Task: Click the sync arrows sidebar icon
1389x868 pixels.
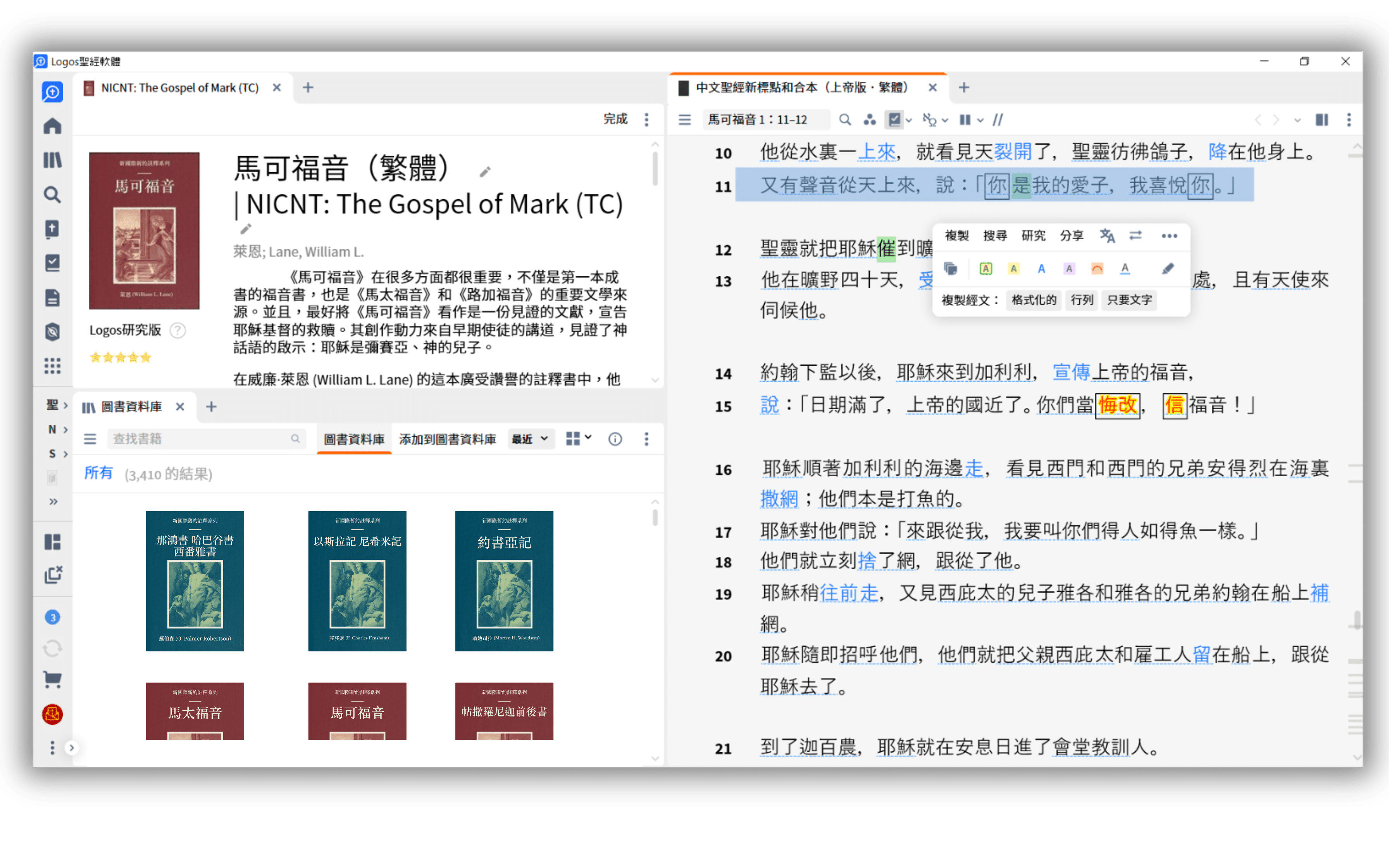Action: tap(52, 649)
